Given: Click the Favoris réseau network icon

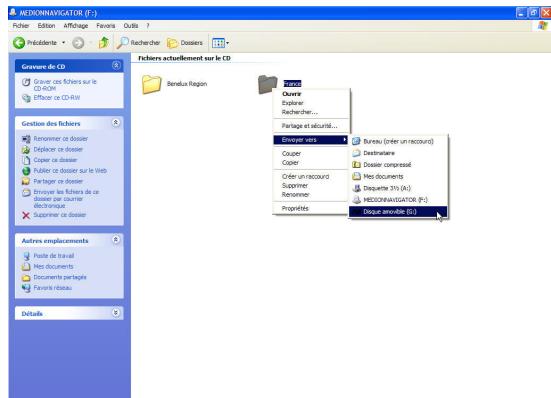Looking at the screenshot, I should point(26,288).
